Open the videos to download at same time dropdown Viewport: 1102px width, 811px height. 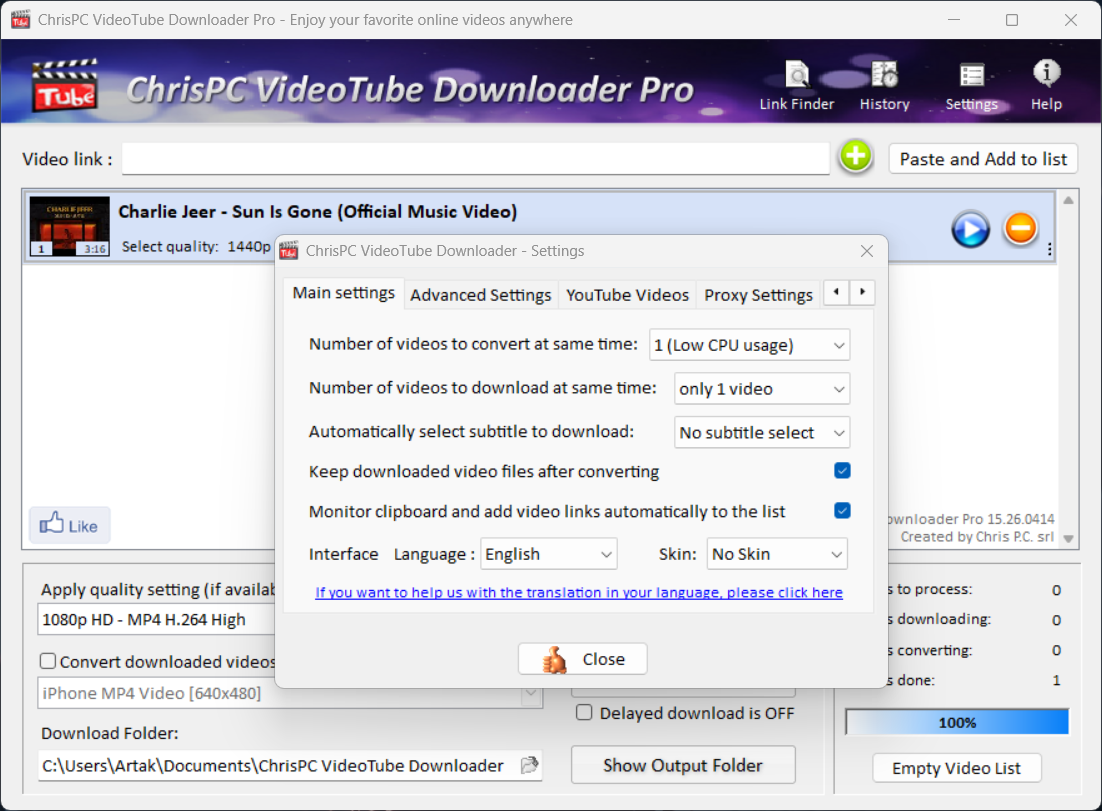click(762, 389)
